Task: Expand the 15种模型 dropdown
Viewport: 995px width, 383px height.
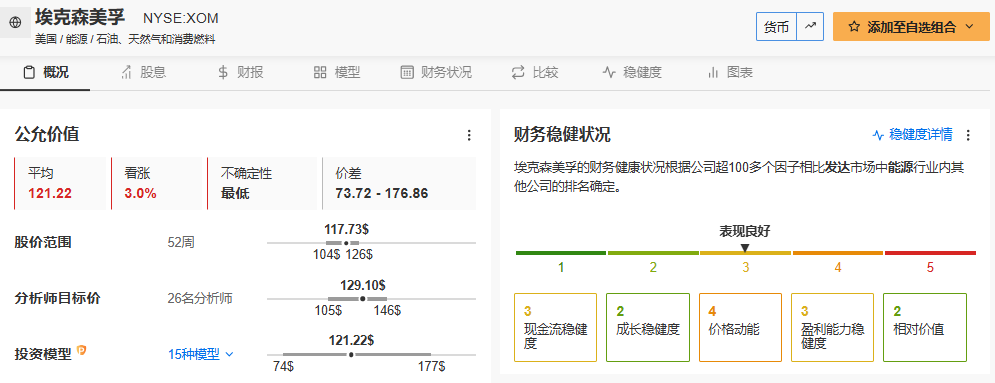Action: pyautogui.click(x=201, y=354)
